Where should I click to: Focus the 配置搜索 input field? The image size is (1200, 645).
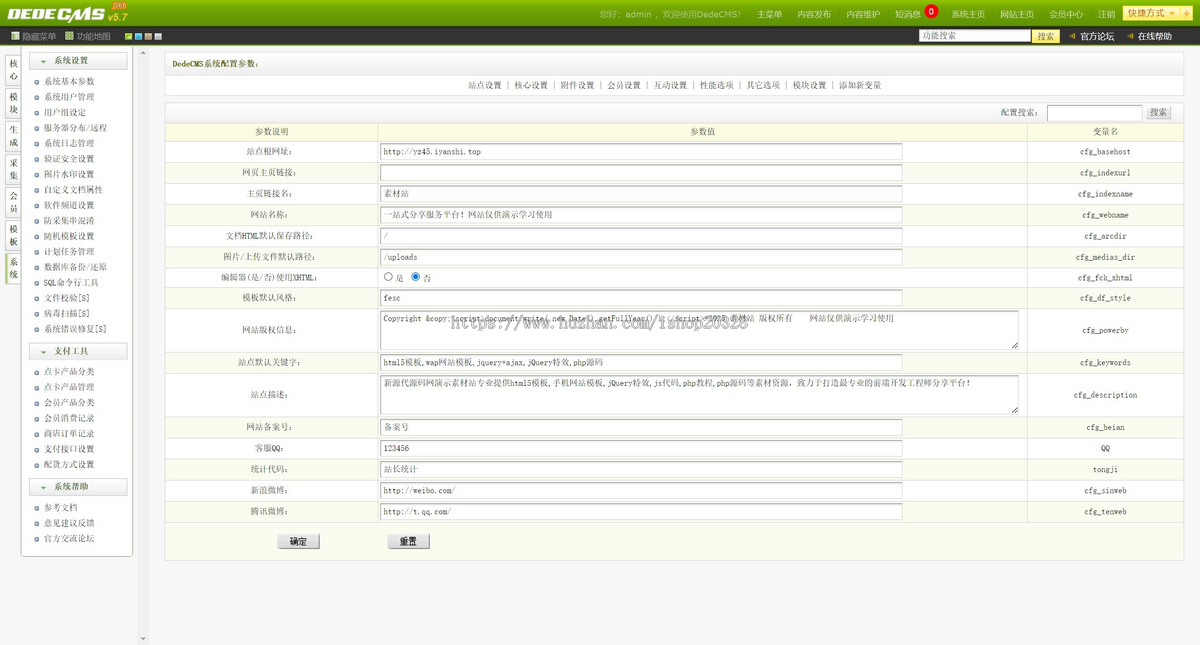tap(1094, 113)
